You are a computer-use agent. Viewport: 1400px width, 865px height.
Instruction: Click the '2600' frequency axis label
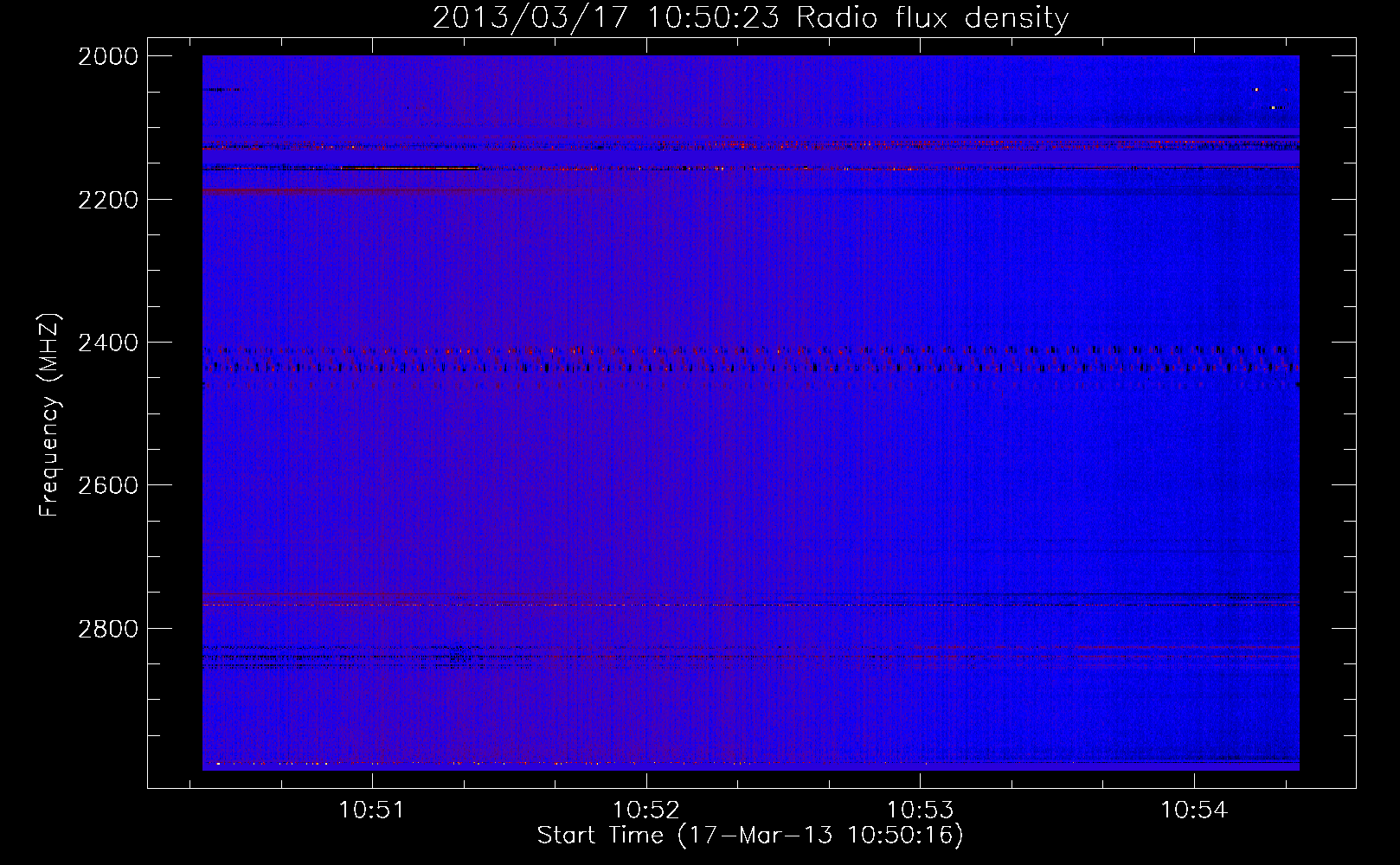click(108, 485)
